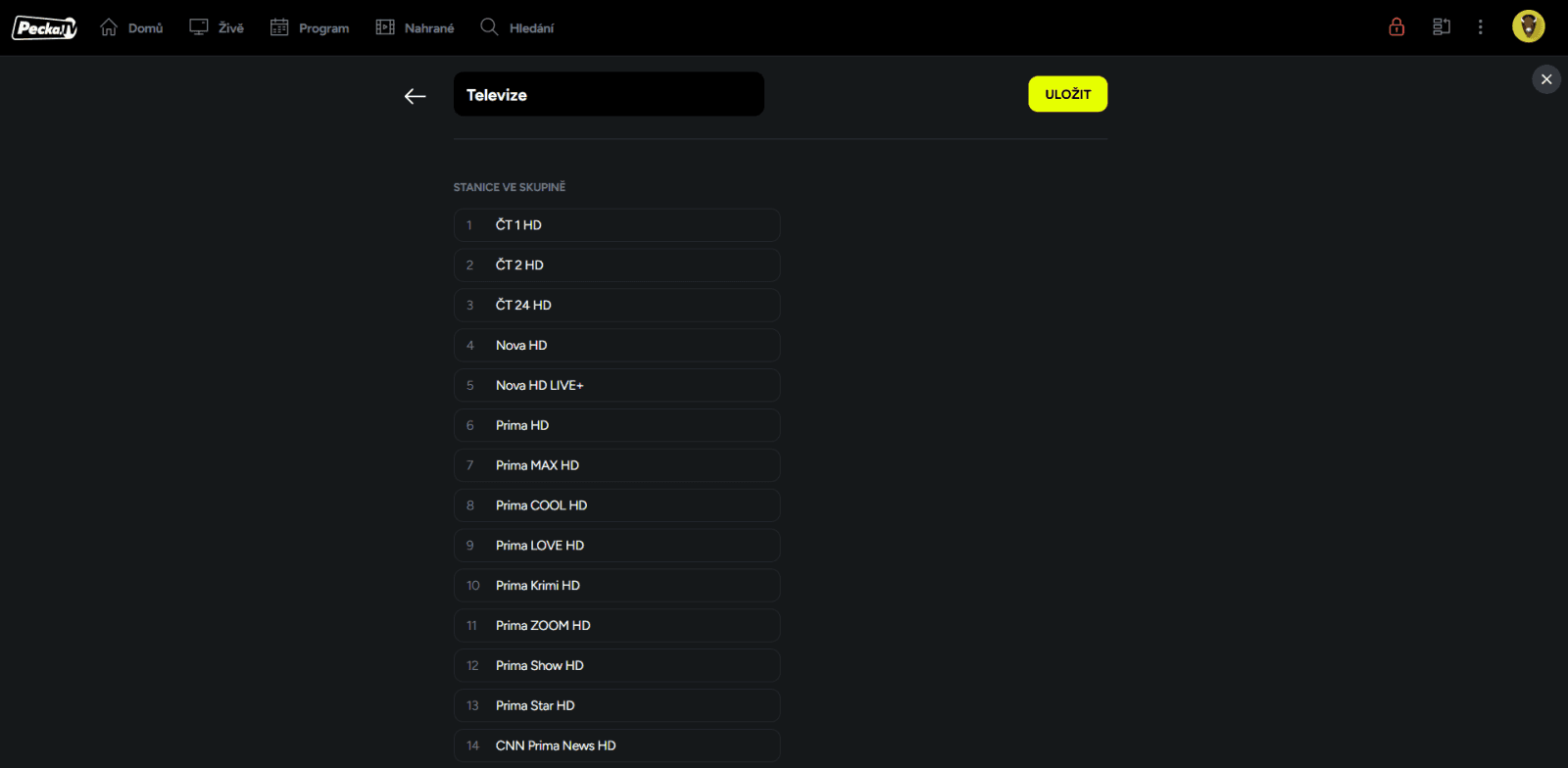This screenshot has width=1568, height=768.
Task: Select station row ČT 2 HD
Action: coord(616,265)
